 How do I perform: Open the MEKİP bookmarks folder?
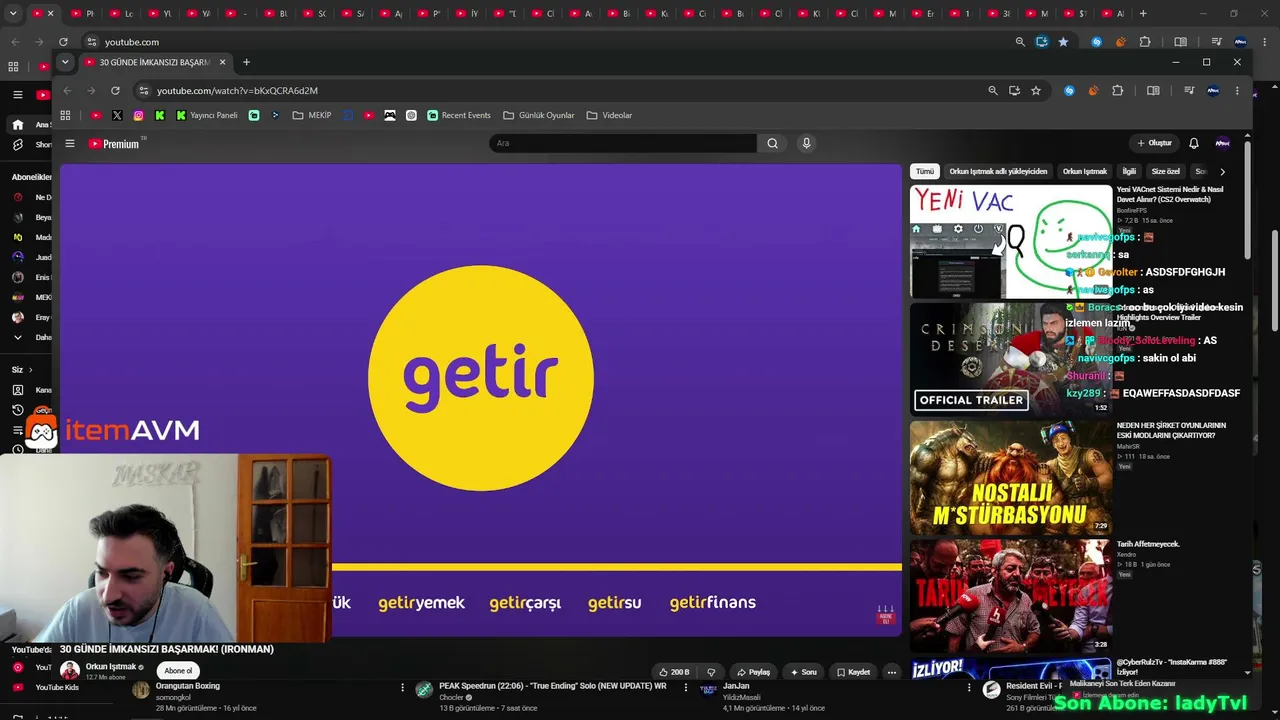pos(312,115)
